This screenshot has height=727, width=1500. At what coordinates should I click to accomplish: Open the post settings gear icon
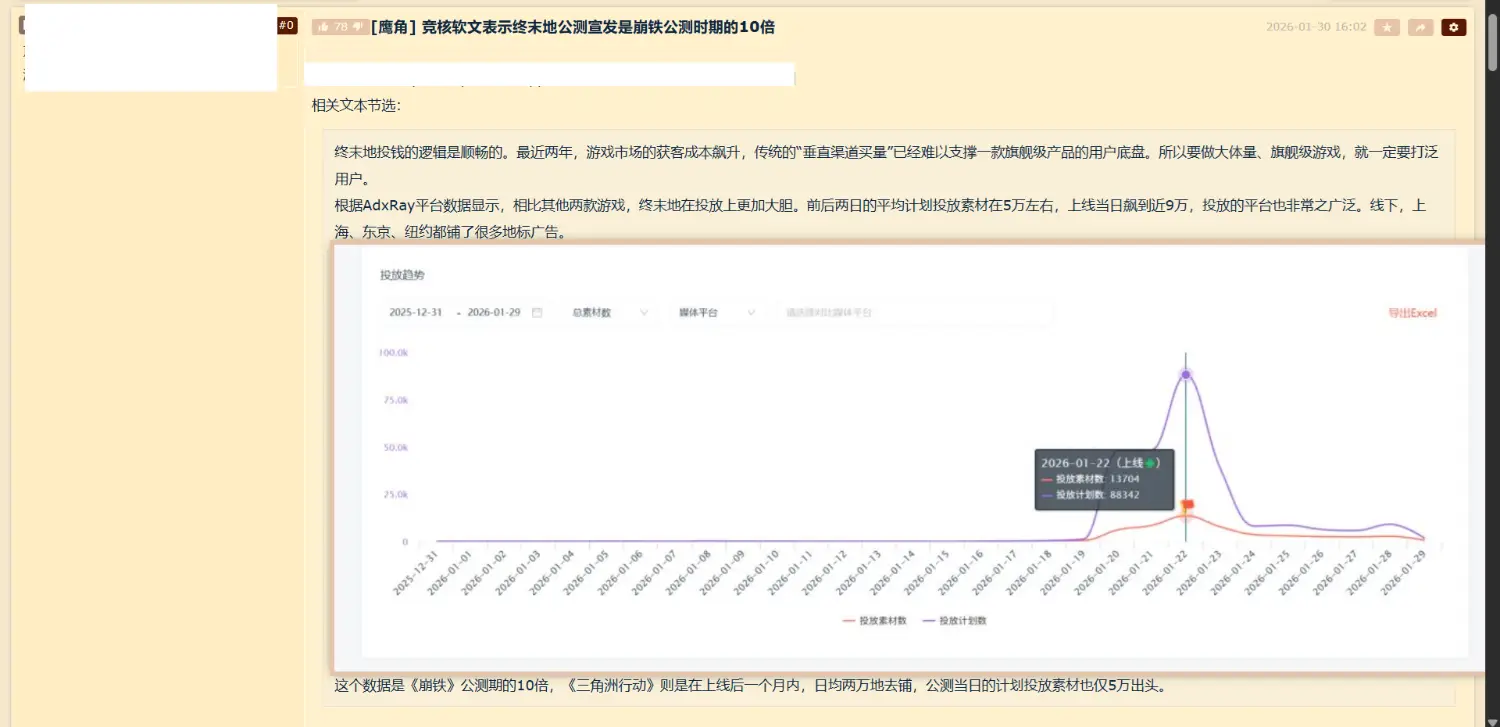[1454, 28]
